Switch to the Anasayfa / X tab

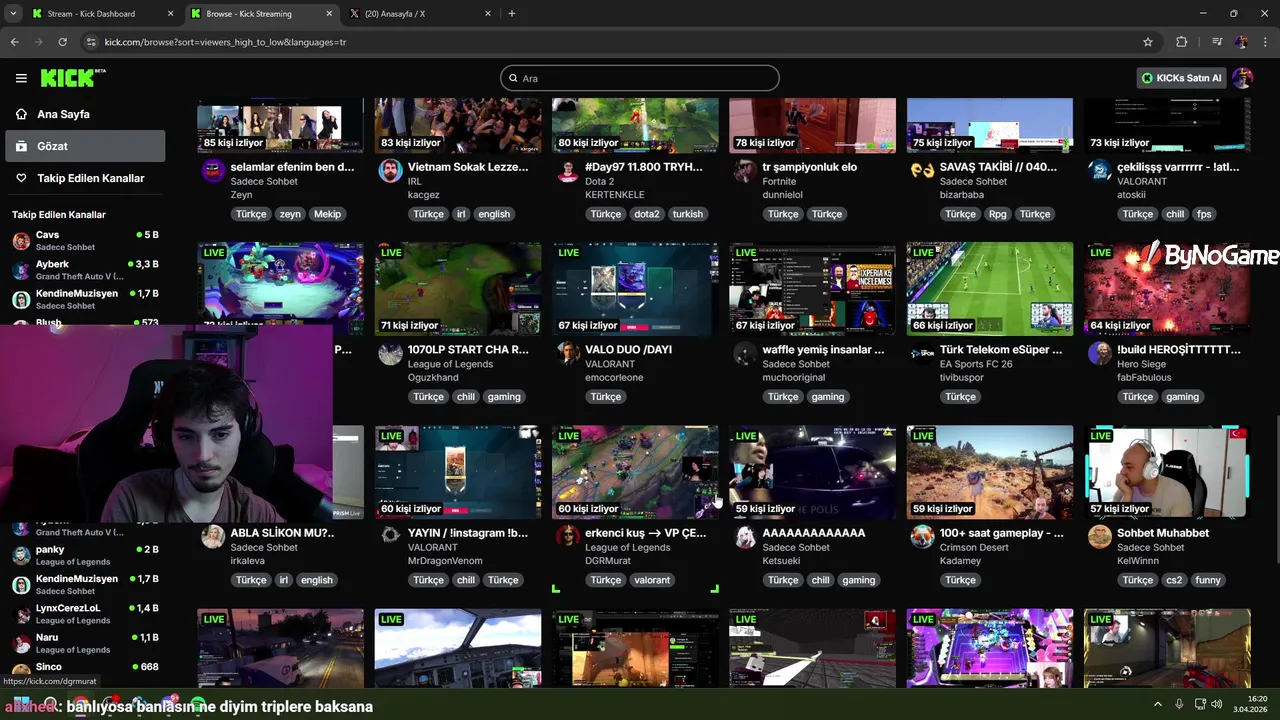click(421, 14)
